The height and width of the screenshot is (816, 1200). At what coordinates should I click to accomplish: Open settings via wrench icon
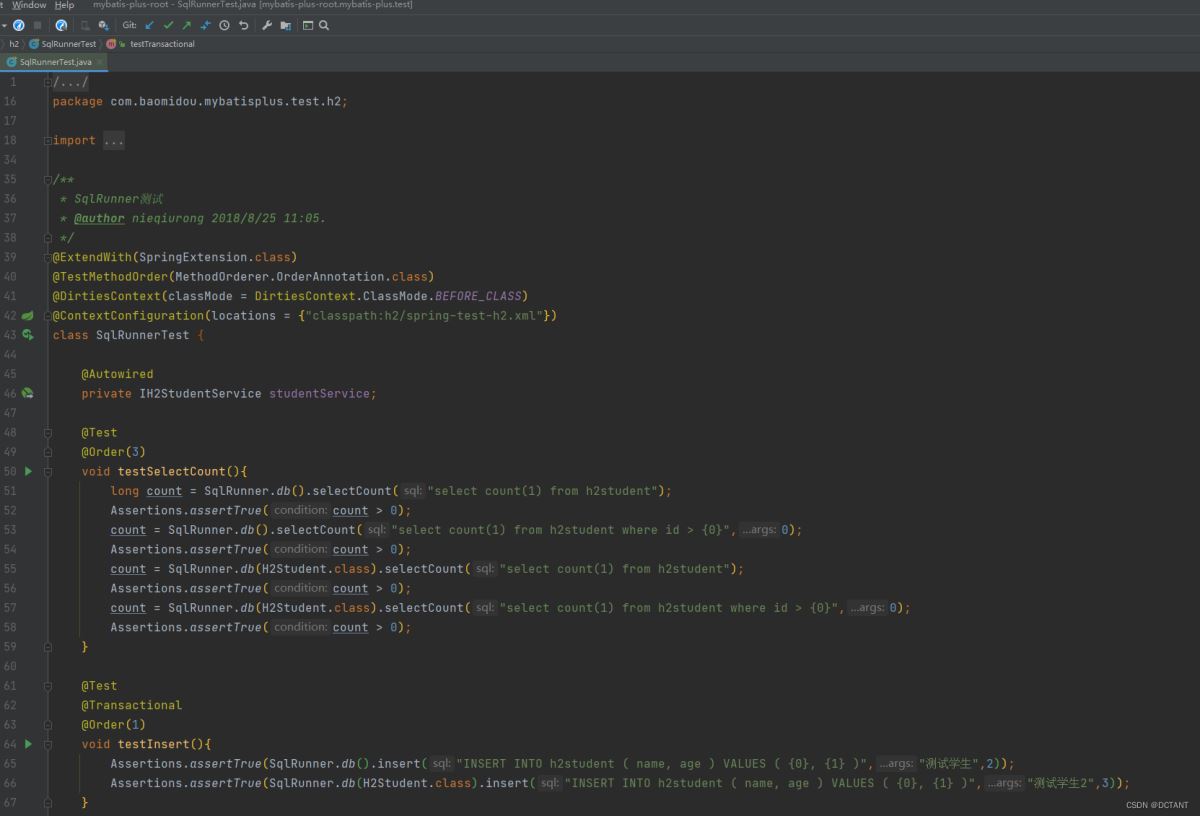(267, 25)
